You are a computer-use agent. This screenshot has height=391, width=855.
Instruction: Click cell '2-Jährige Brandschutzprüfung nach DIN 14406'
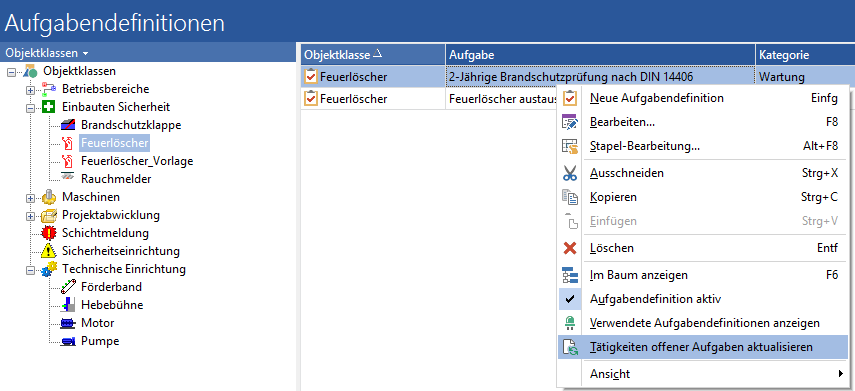click(x=600, y=76)
